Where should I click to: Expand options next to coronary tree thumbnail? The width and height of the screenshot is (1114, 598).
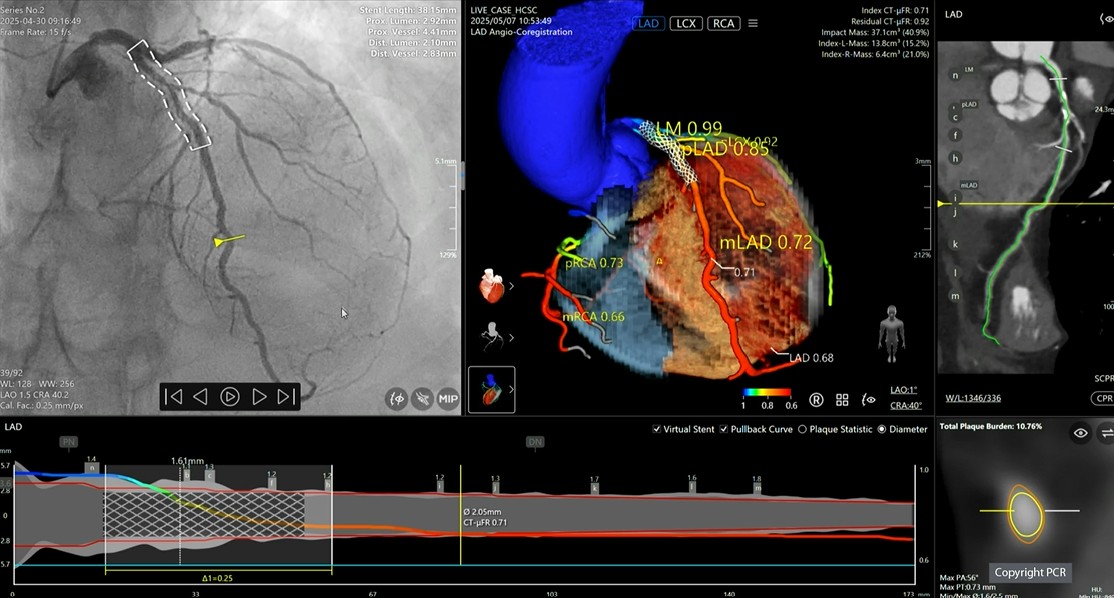point(511,337)
